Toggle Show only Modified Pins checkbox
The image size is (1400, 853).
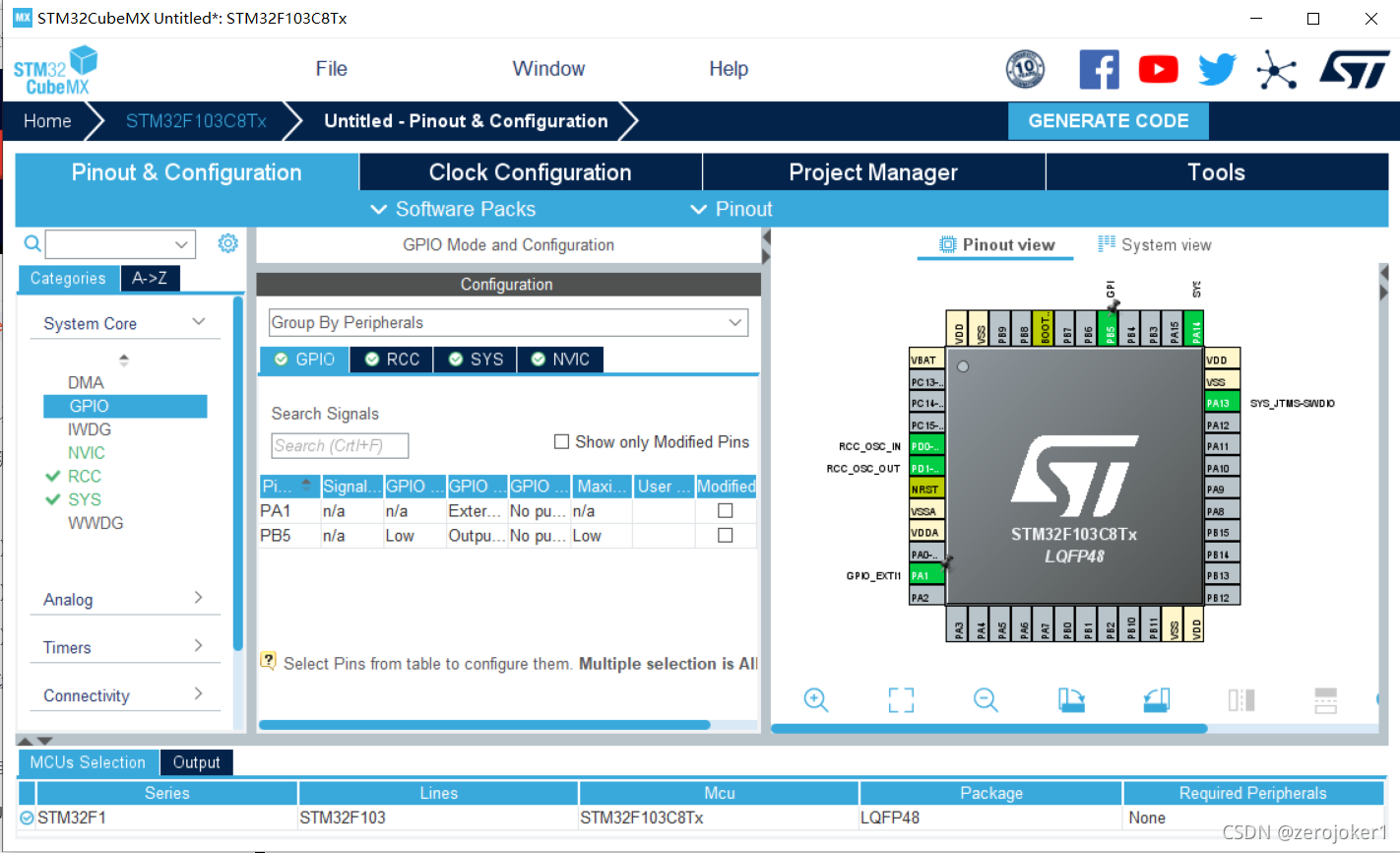(x=561, y=442)
